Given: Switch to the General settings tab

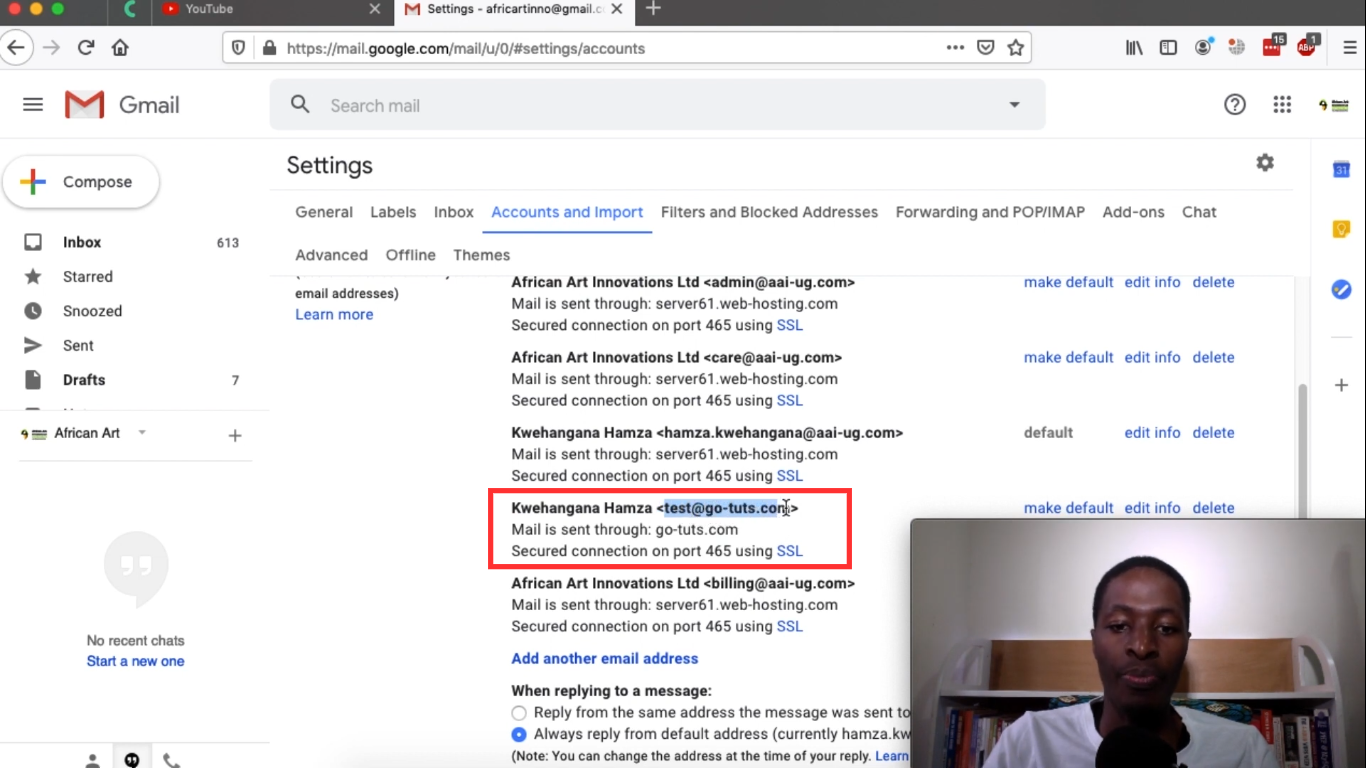Looking at the screenshot, I should 324,212.
